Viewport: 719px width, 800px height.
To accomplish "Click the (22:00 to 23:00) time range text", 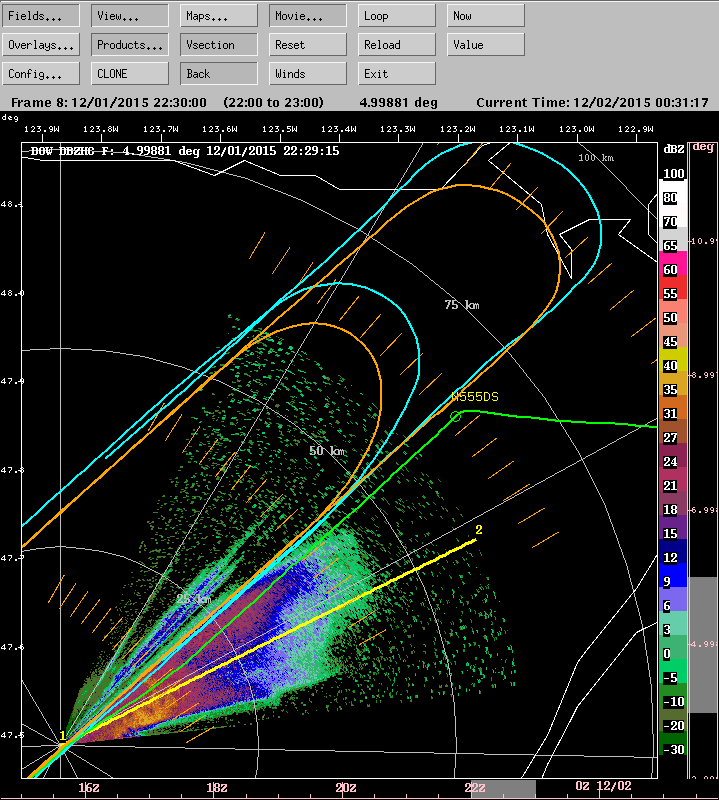I will tap(274, 103).
